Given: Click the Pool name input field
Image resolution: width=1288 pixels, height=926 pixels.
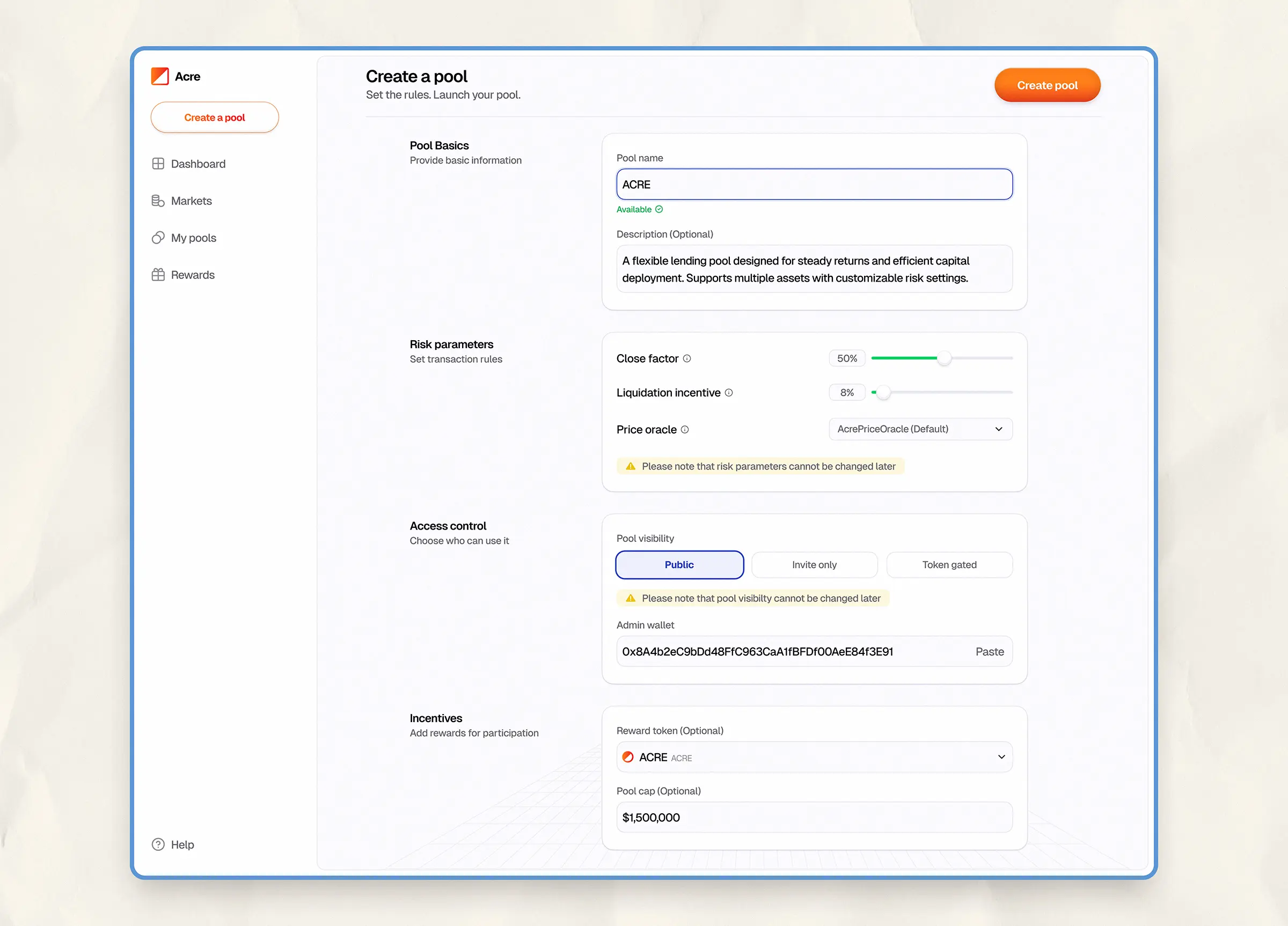Looking at the screenshot, I should point(814,184).
